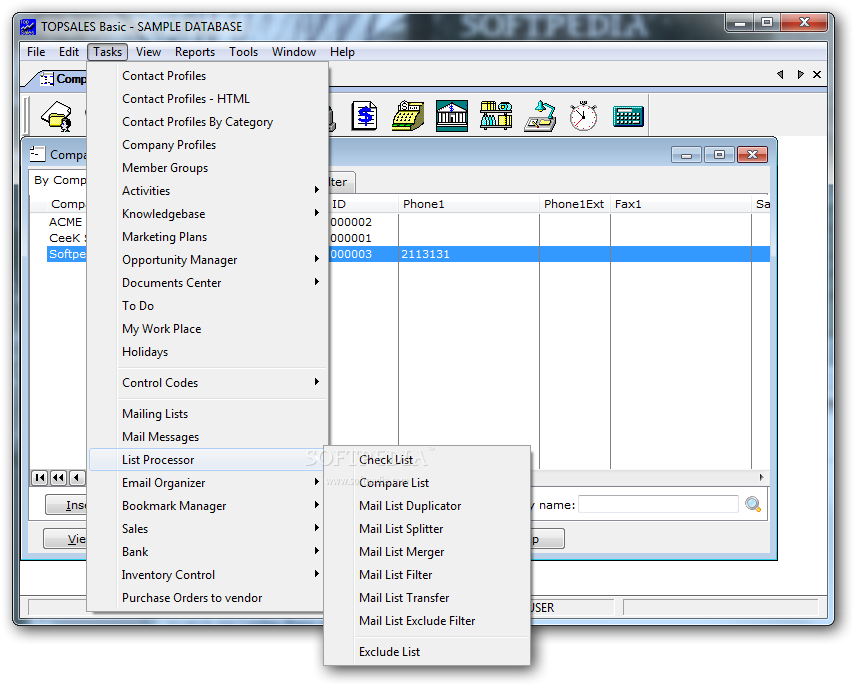
Task: Click the rewind previous page navigation button
Action: 58,478
